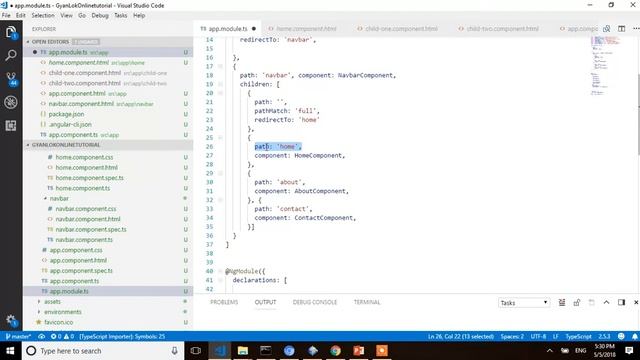Expand the environments folder

(x=39, y=312)
